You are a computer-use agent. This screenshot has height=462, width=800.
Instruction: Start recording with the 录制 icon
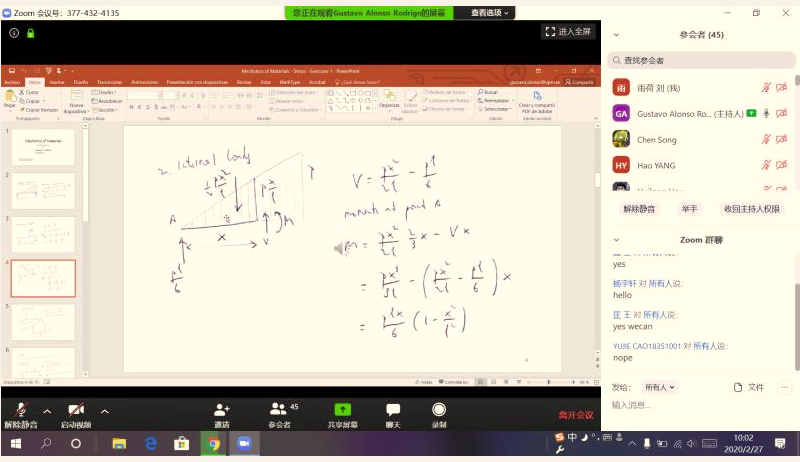tap(438, 410)
